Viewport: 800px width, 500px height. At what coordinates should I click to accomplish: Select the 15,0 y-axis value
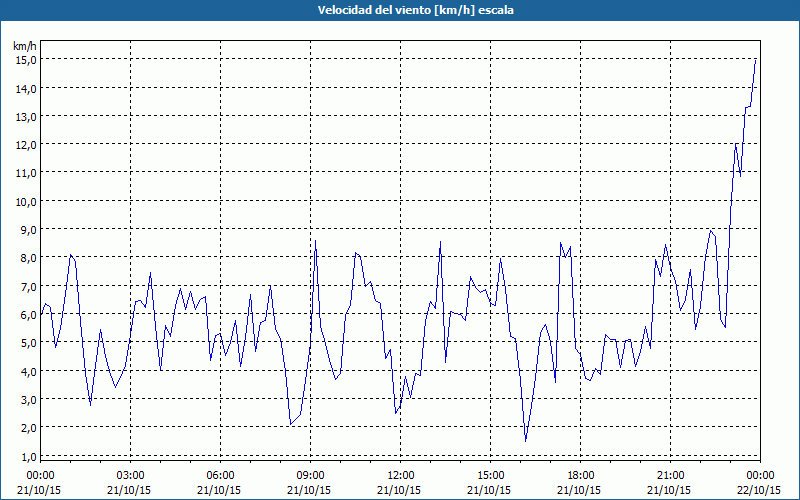tap(26, 60)
